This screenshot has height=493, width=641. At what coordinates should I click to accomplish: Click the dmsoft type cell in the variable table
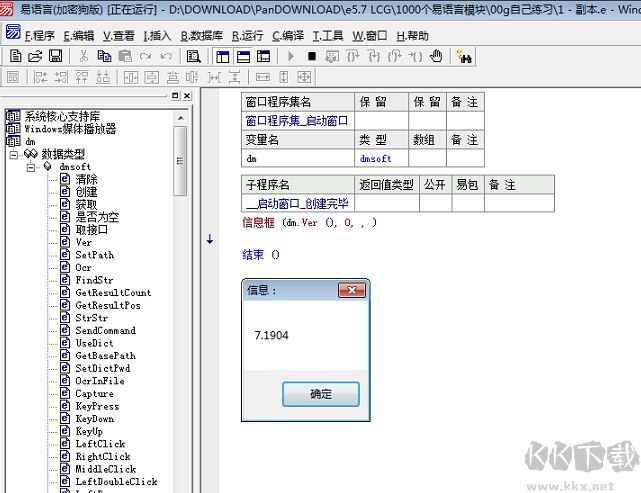pyautogui.click(x=376, y=158)
